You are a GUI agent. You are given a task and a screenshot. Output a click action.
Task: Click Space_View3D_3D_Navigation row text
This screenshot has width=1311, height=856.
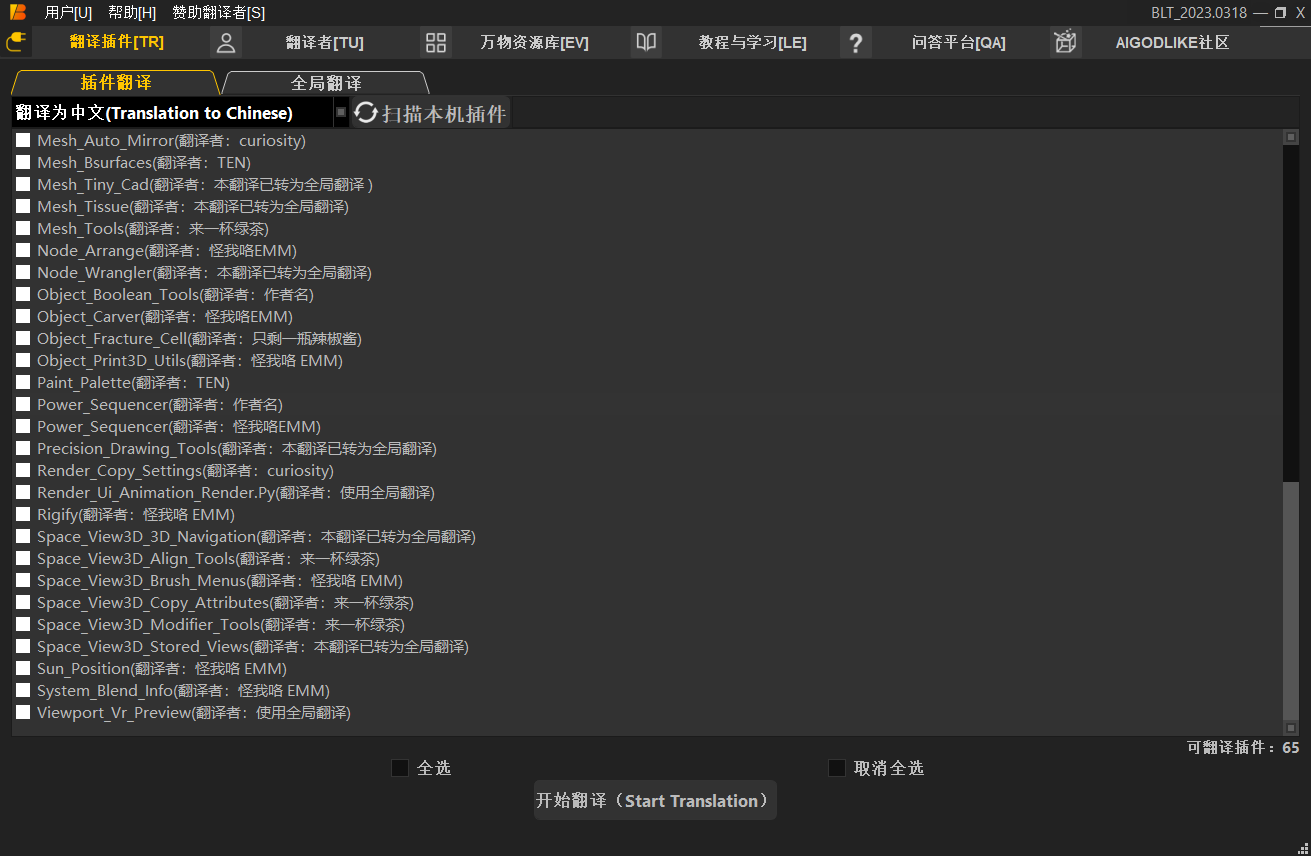pyautogui.click(x=256, y=536)
